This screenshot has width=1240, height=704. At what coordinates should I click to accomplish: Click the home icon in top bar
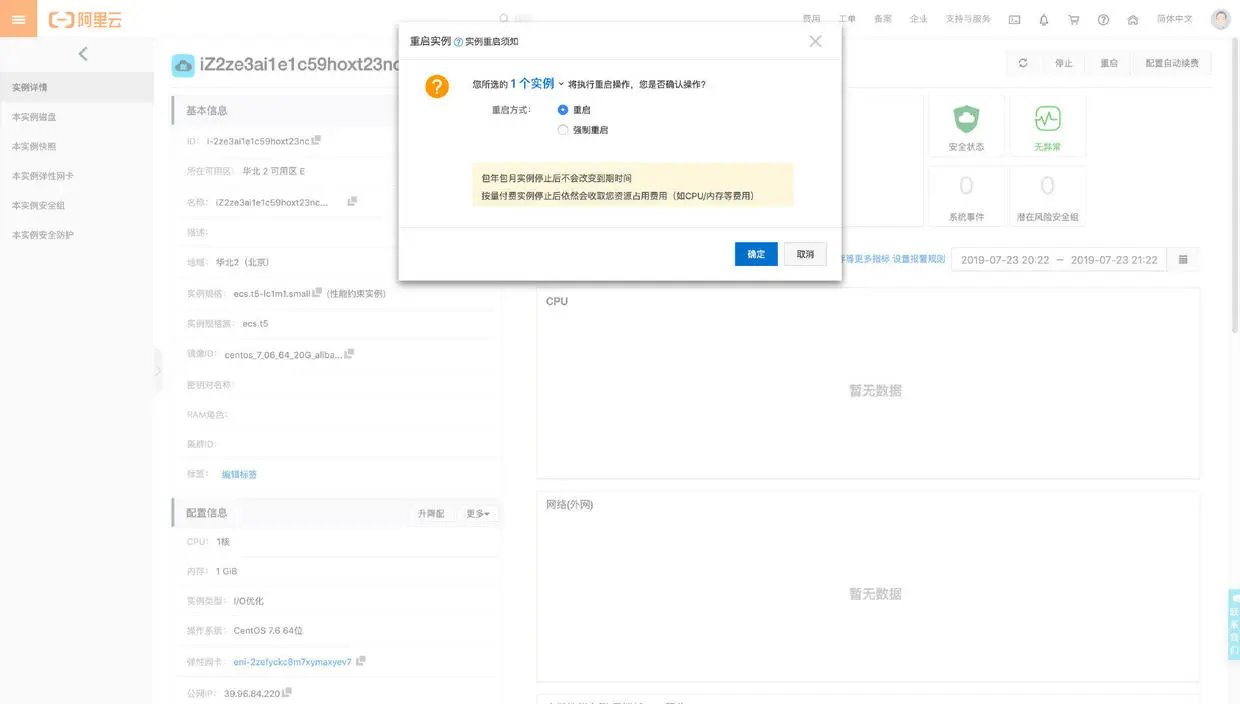[x=1132, y=20]
